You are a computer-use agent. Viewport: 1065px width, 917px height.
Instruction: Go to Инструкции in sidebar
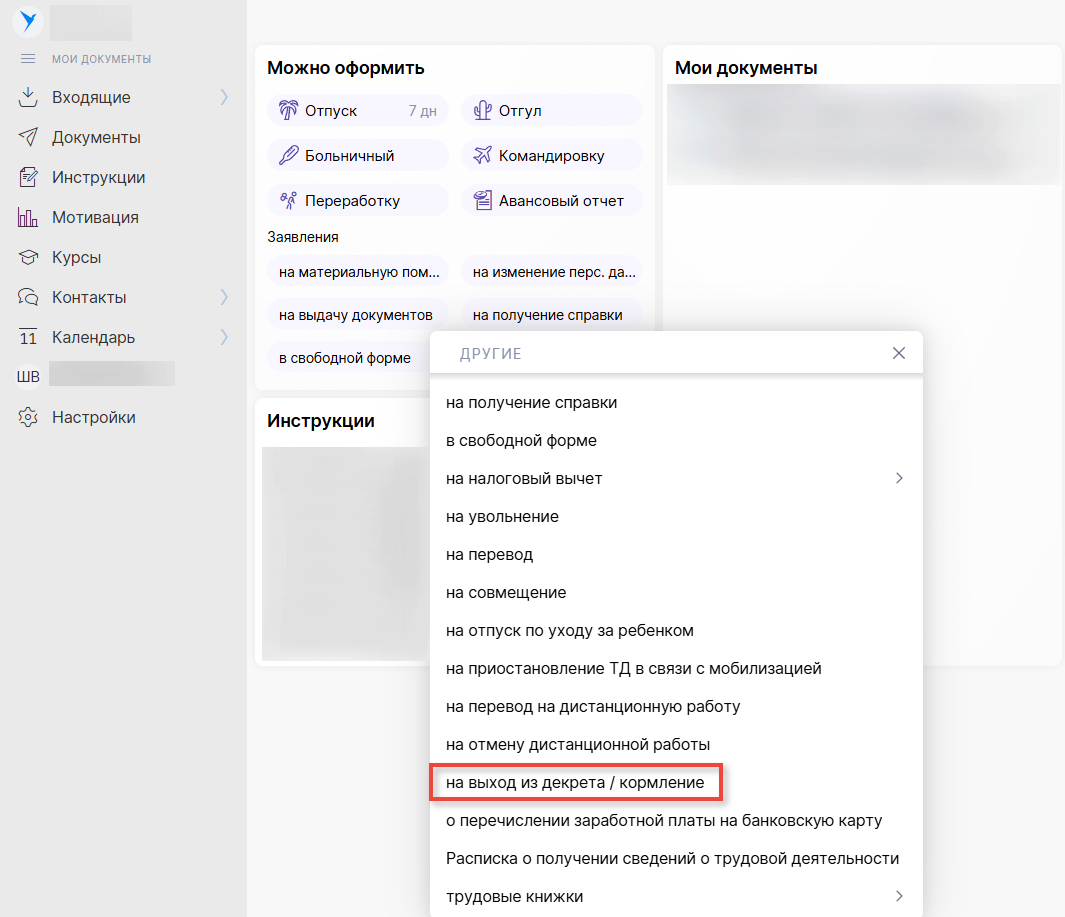pyautogui.click(x=98, y=177)
